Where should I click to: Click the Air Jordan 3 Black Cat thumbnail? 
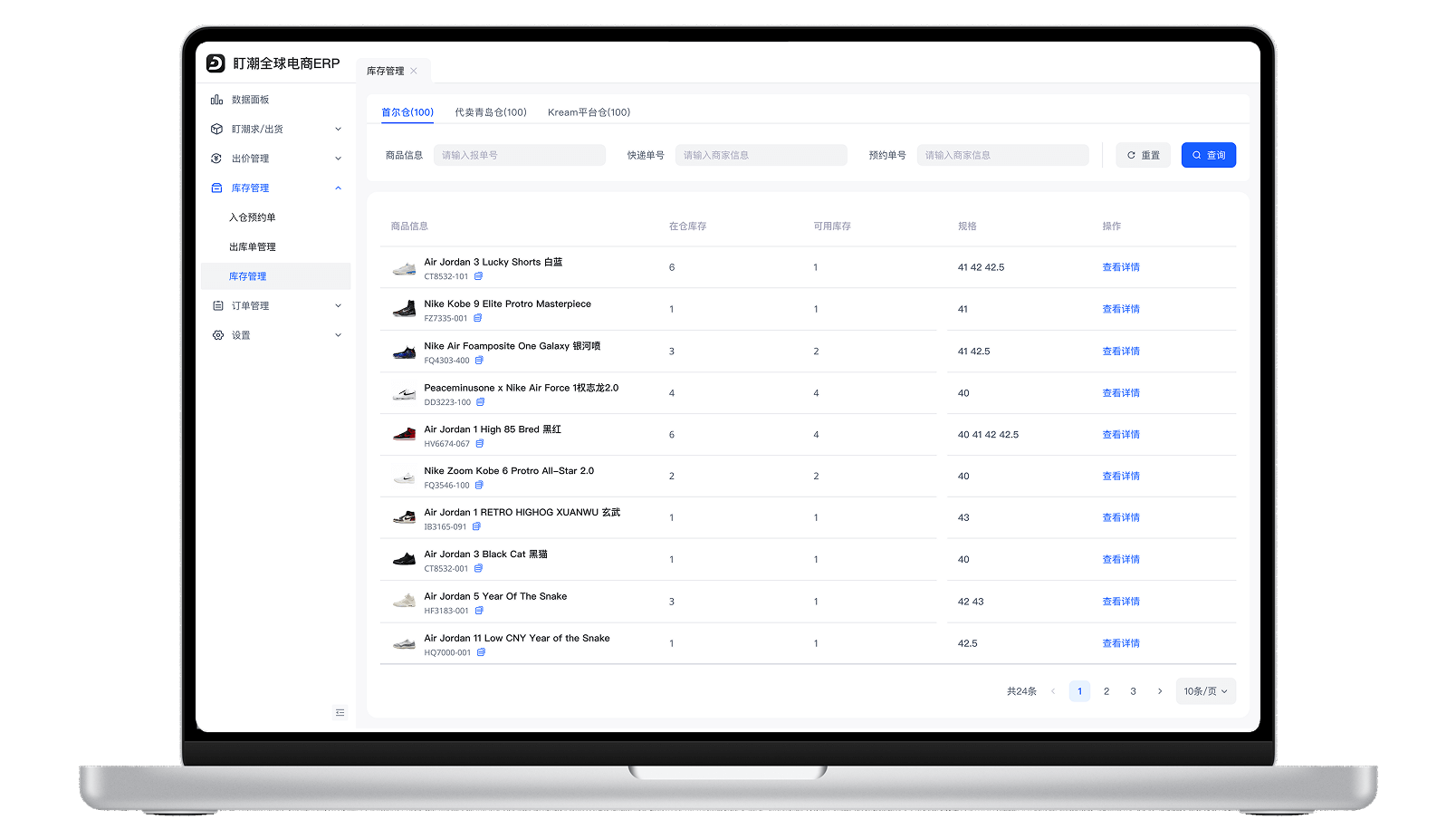click(x=404, y=560)
